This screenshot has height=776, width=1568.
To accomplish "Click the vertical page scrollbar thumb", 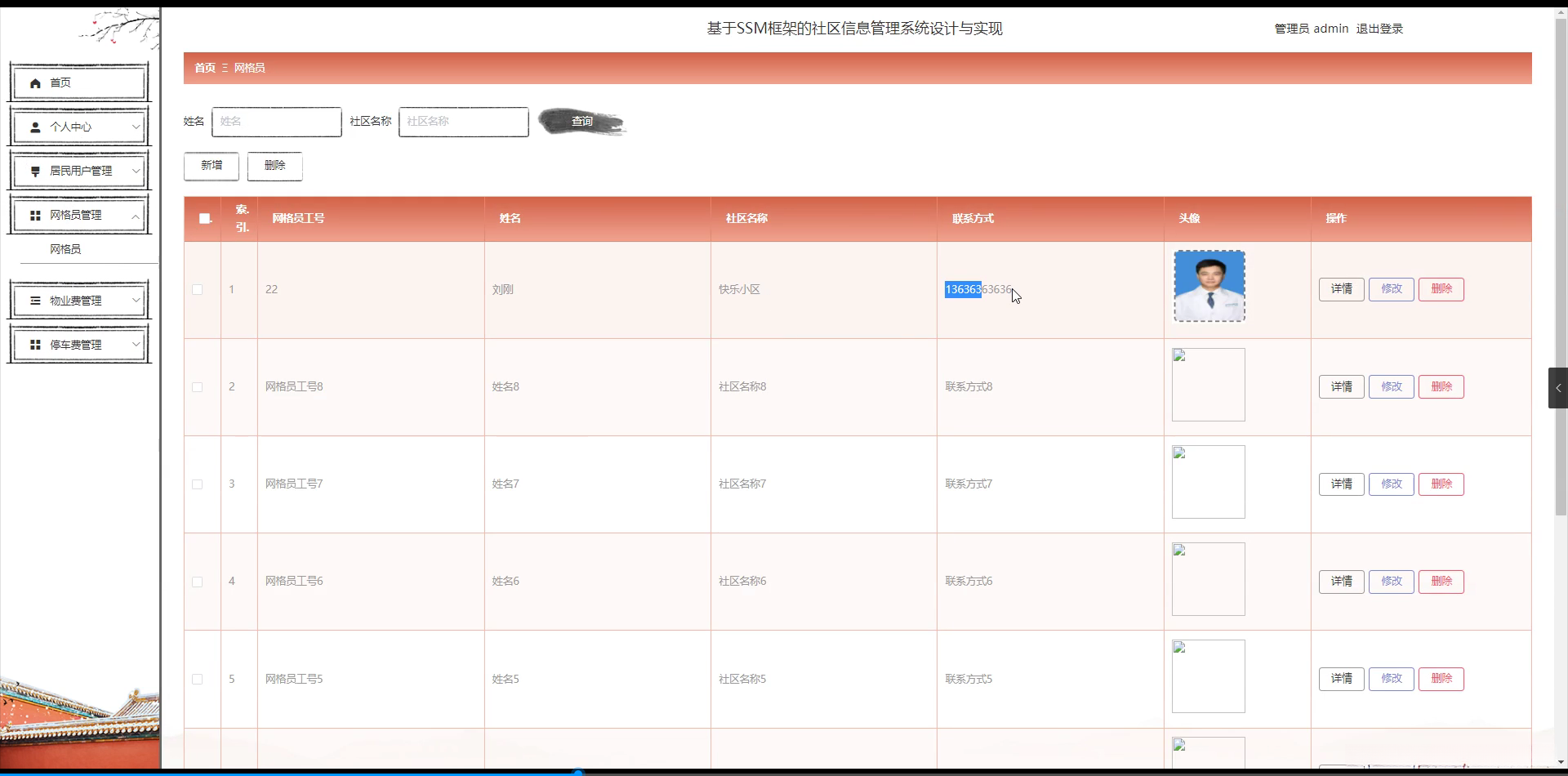I will pos(1561,265).
